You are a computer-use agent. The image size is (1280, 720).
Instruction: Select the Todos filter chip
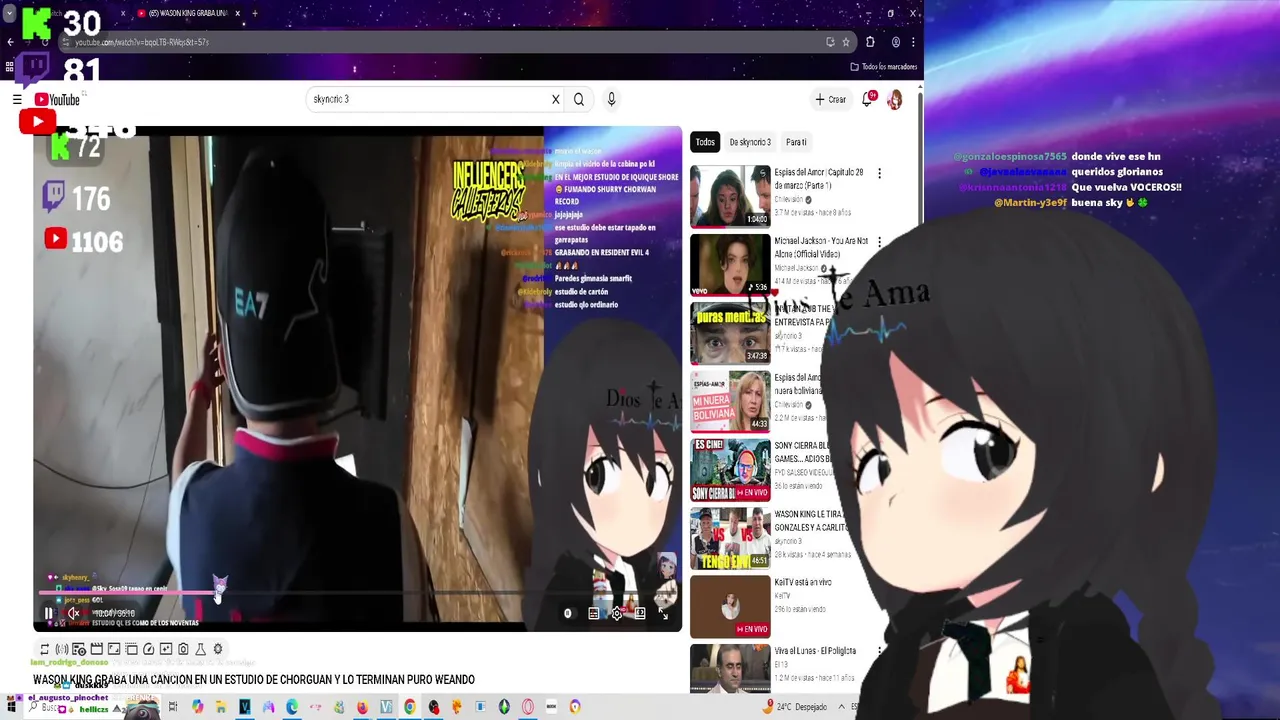(x=705, y=142)
